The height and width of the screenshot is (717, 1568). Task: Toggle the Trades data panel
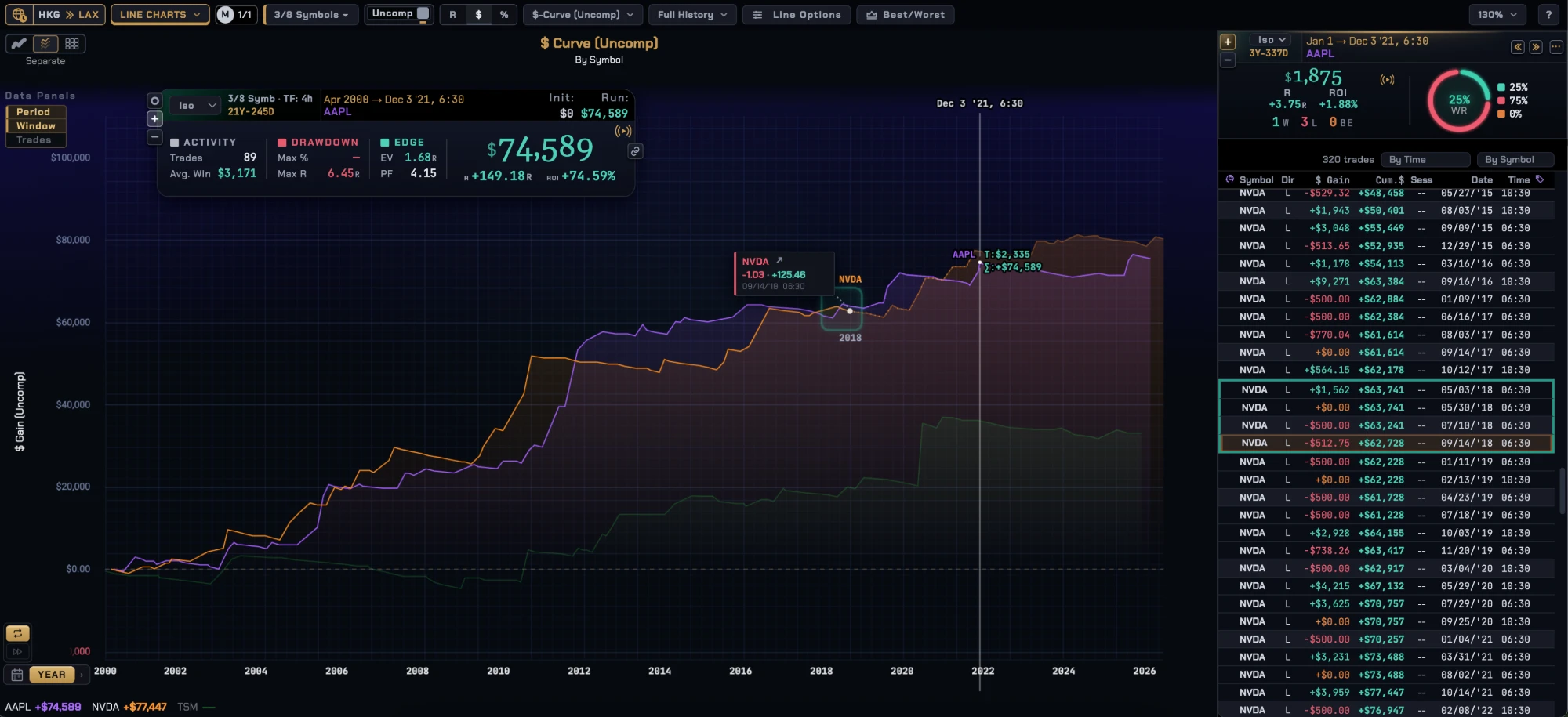pos(35,140)
